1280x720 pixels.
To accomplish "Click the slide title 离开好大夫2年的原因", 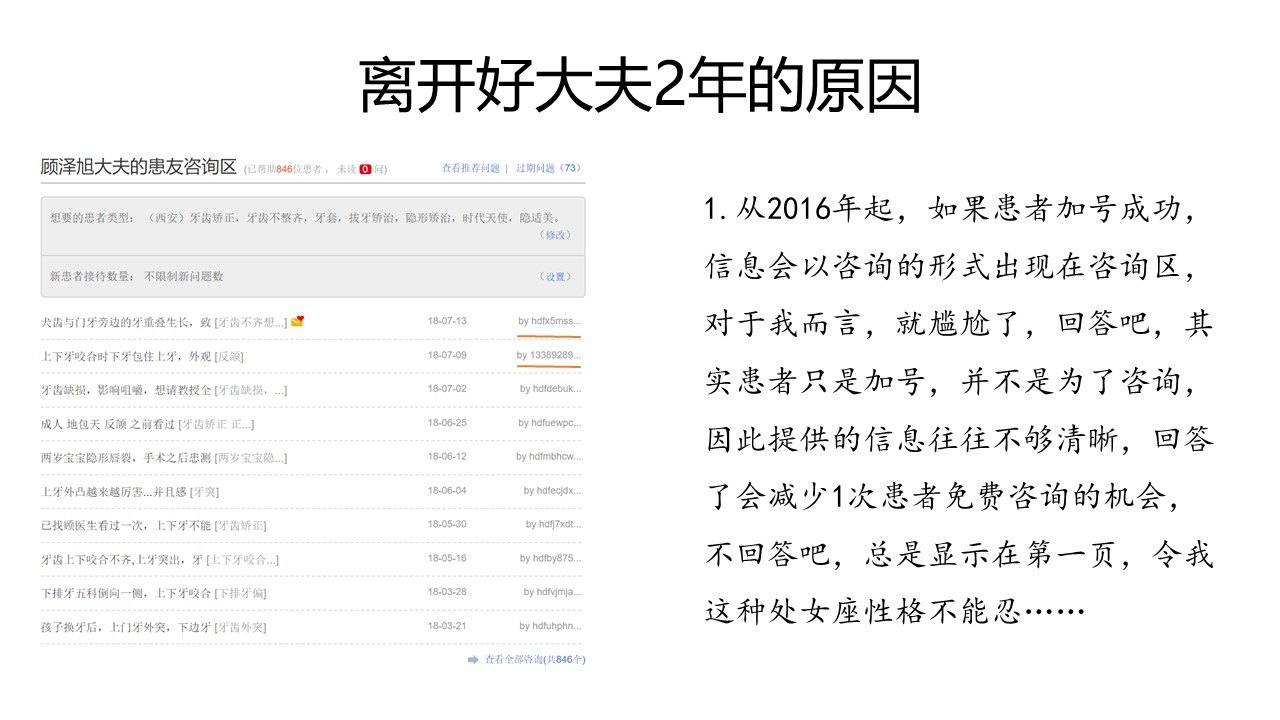I will [x=640, y=87].
